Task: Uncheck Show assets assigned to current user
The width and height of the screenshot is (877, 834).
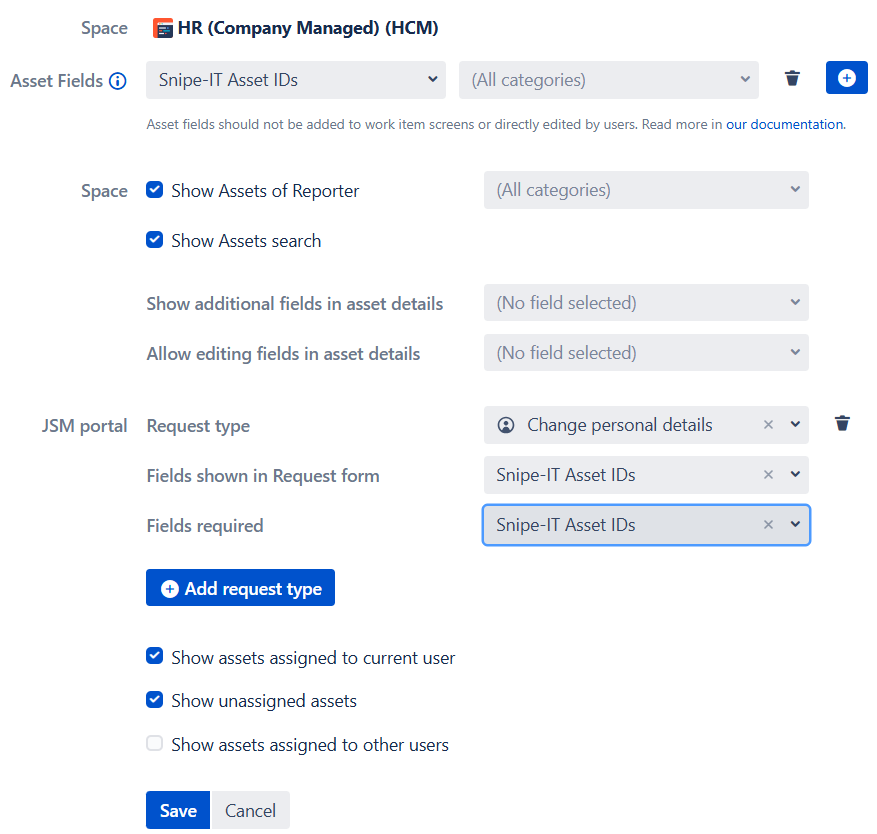Action: tap(155, 657)
